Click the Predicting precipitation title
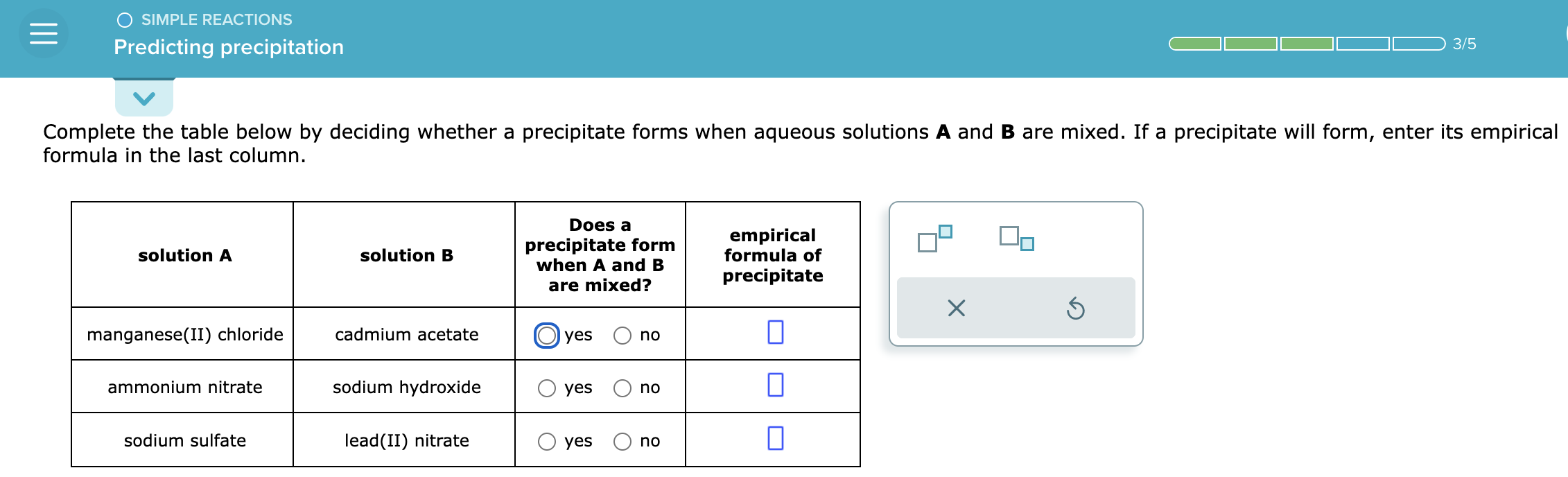This screenshot has width=1568, height=477. tap(229, 47)
